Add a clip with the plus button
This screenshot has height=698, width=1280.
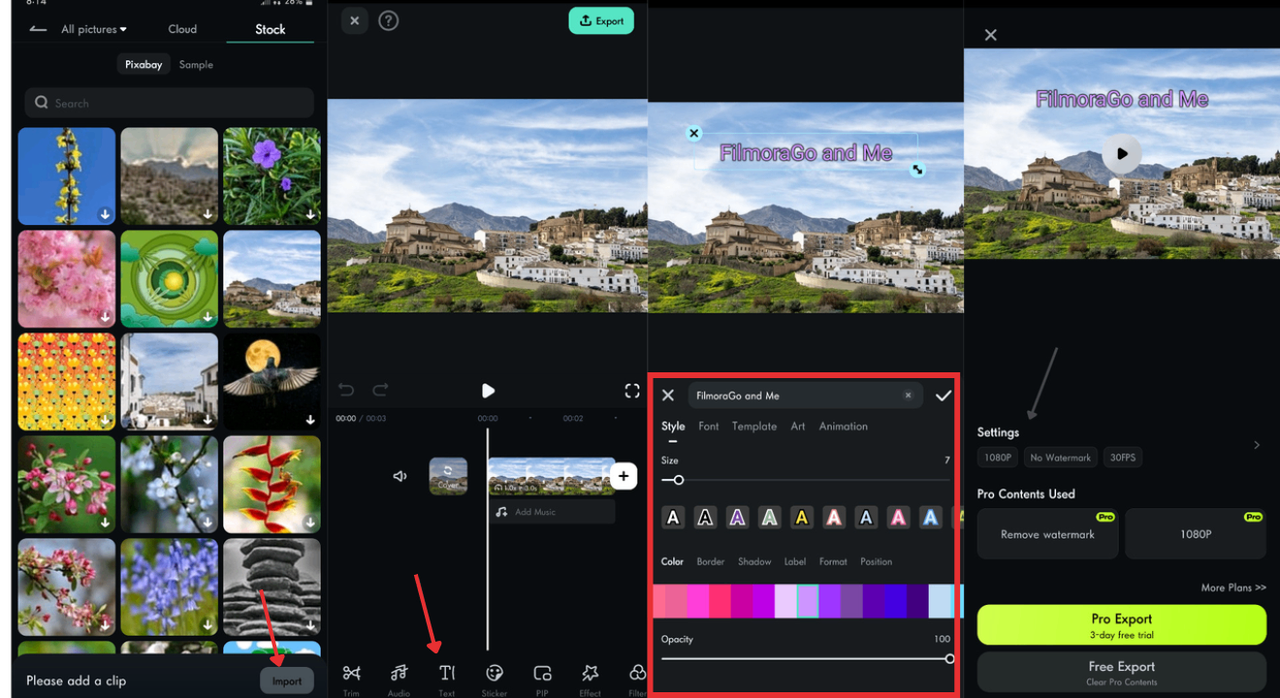[x=623, y=476]
